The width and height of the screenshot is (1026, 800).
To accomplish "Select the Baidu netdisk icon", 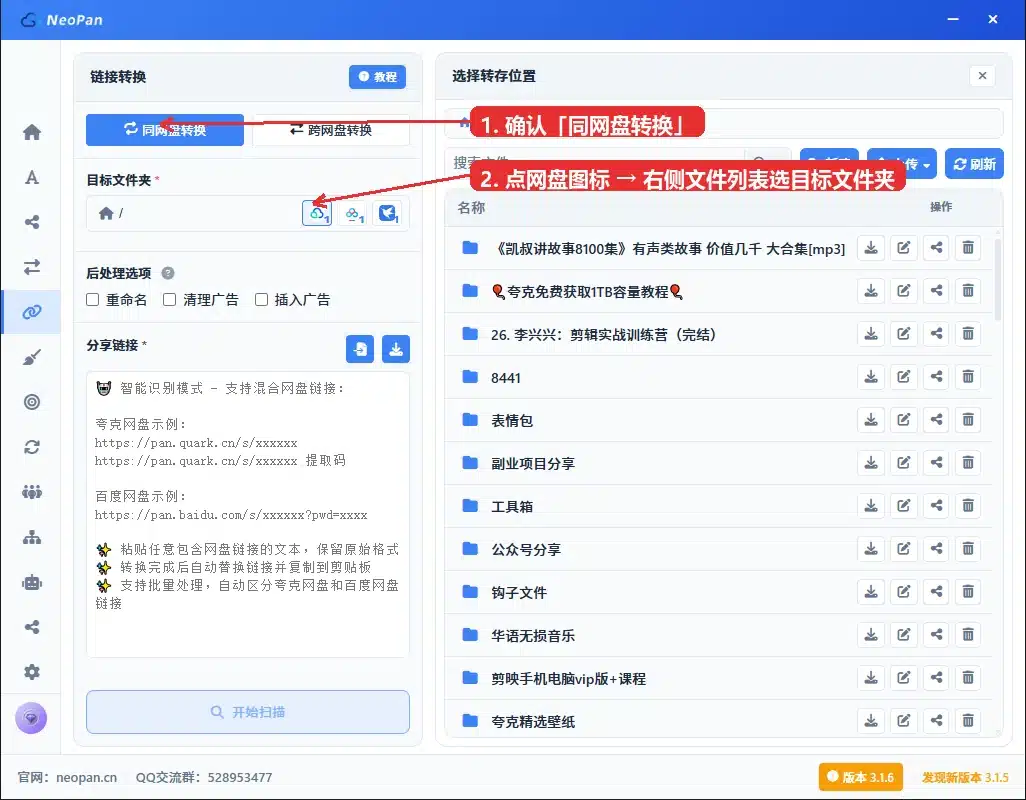I will tap(353, 213).
